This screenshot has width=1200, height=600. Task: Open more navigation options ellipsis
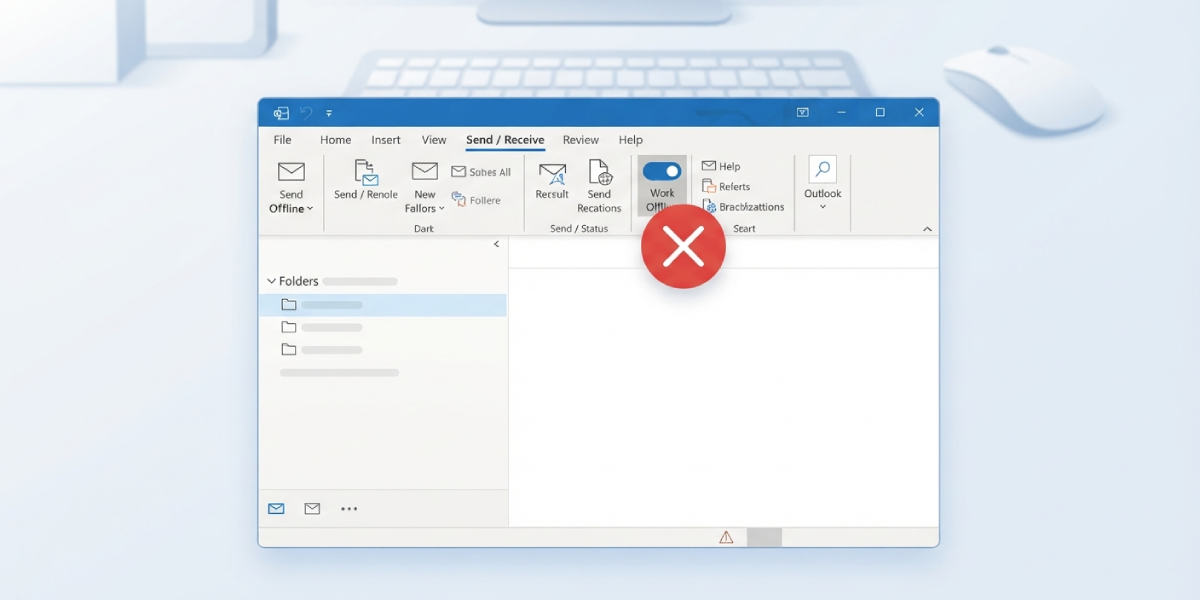[349, 509]
